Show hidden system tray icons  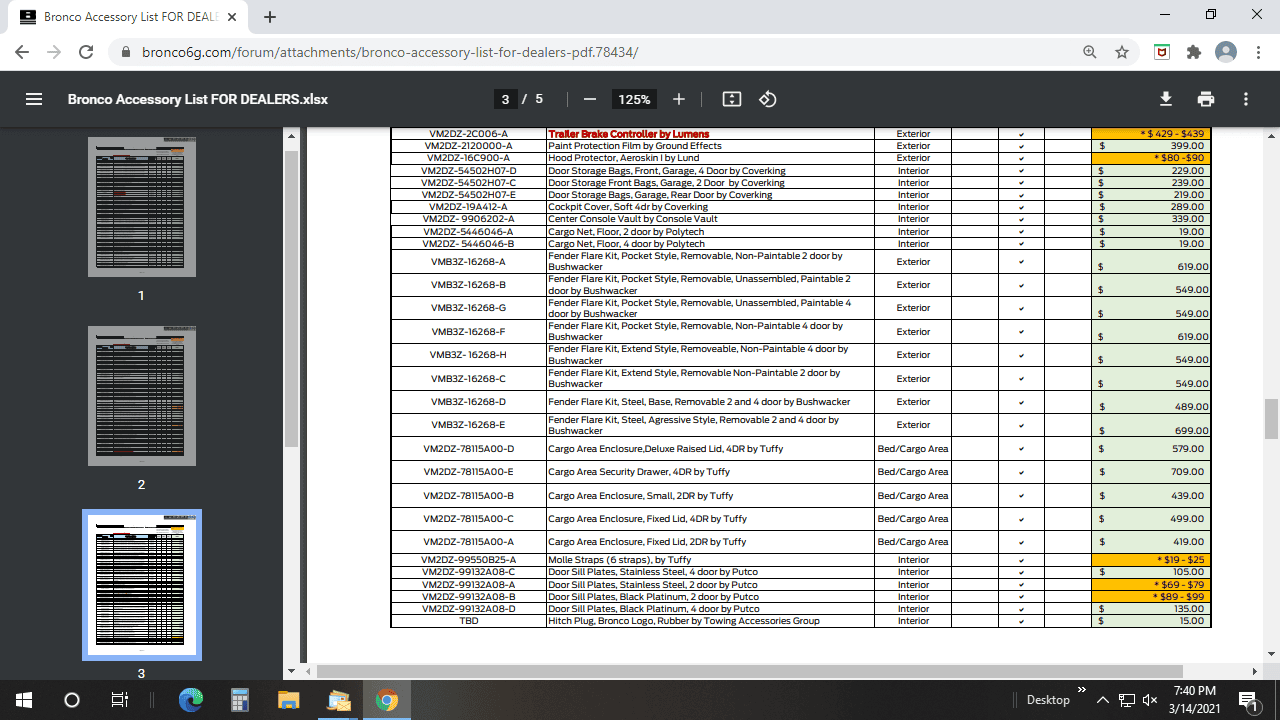(x=1102, y=700)
